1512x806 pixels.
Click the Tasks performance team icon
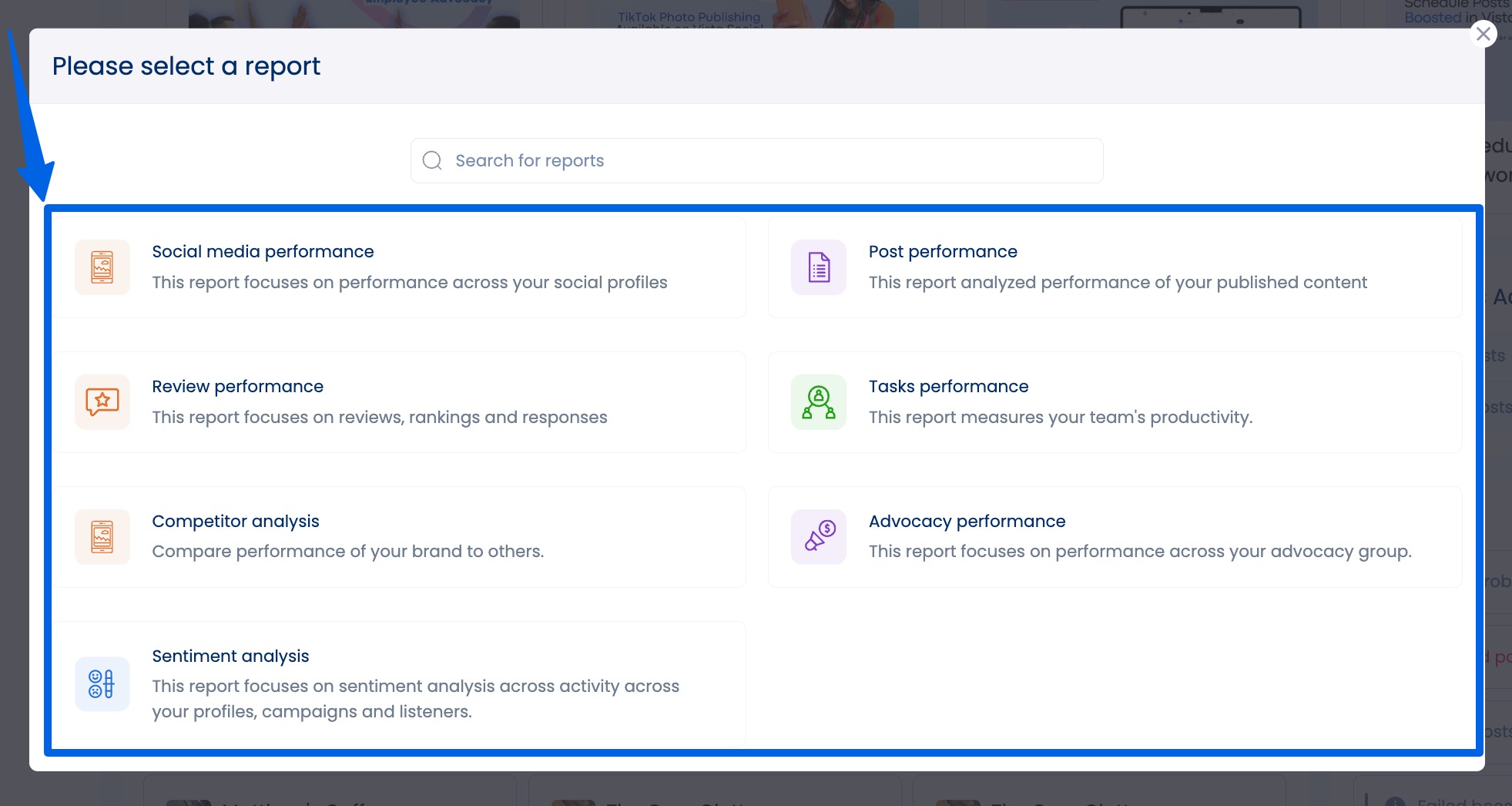(819, 402)
